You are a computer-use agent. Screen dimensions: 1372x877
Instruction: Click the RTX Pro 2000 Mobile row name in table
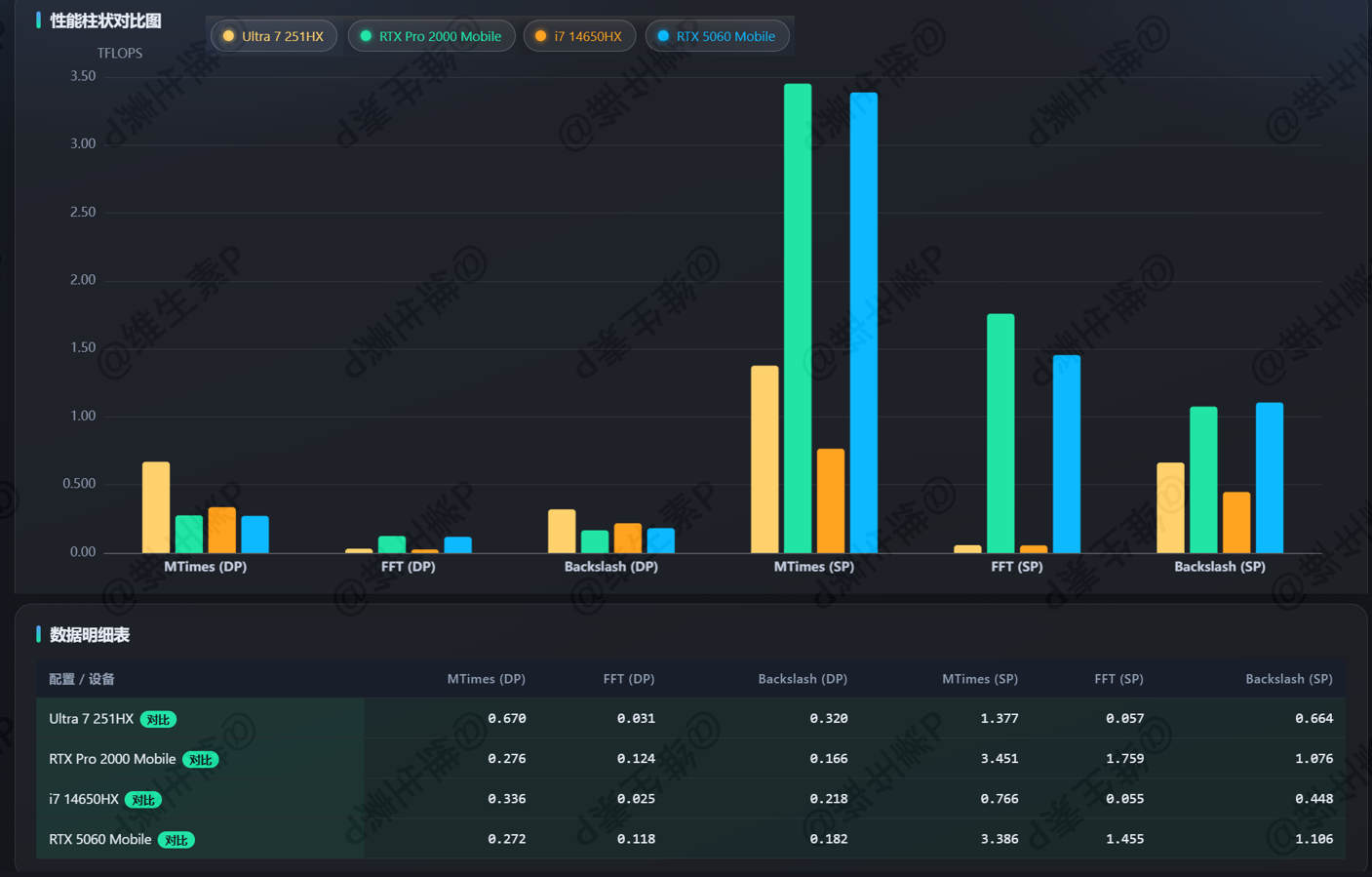point(112,759)
